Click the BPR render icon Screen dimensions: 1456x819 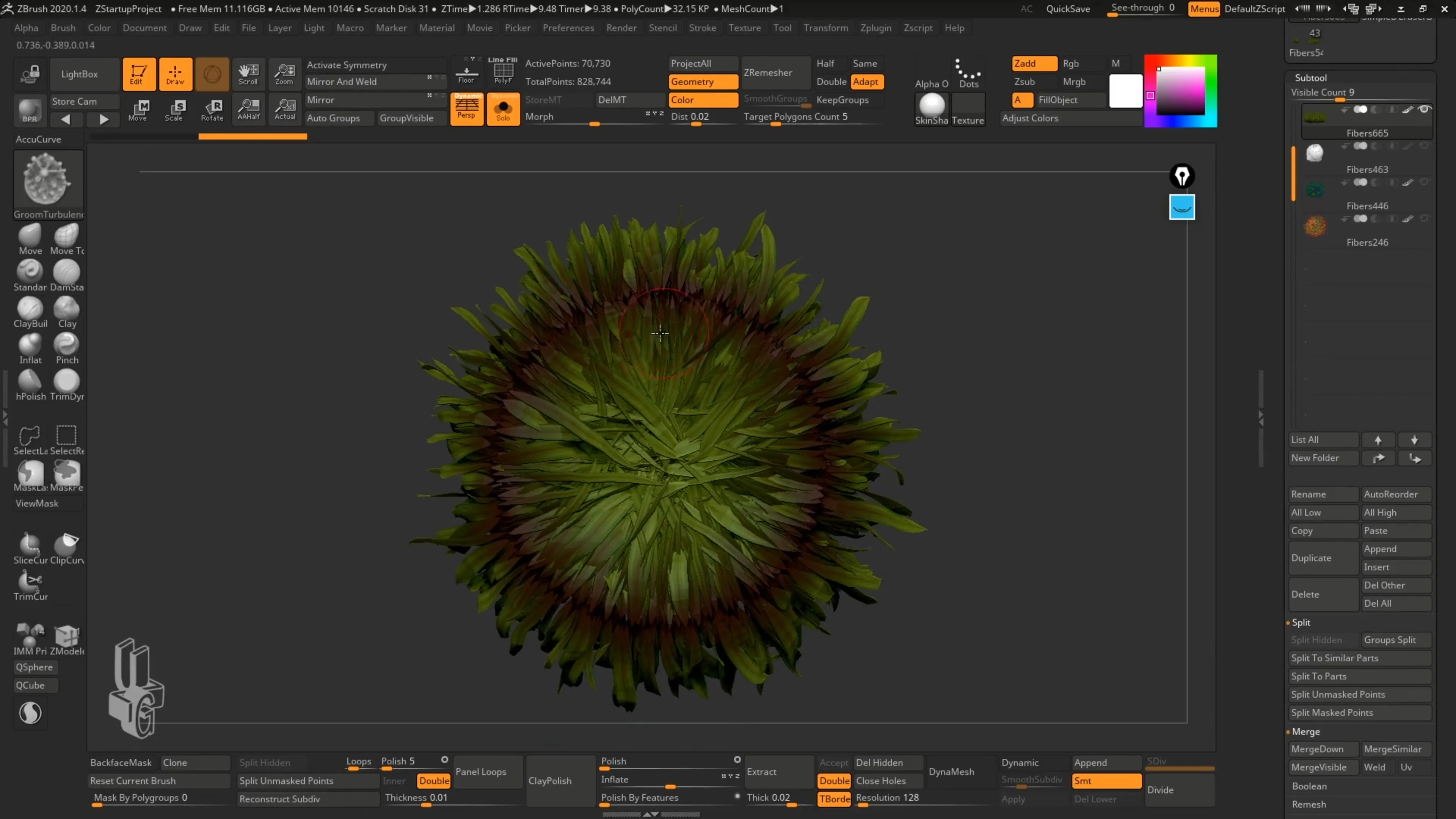tap(30, 110)
